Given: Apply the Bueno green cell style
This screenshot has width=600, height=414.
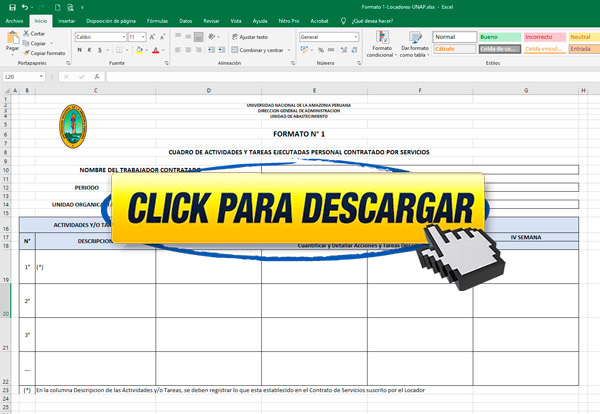Looking at the screenshot, I should 498,36.
